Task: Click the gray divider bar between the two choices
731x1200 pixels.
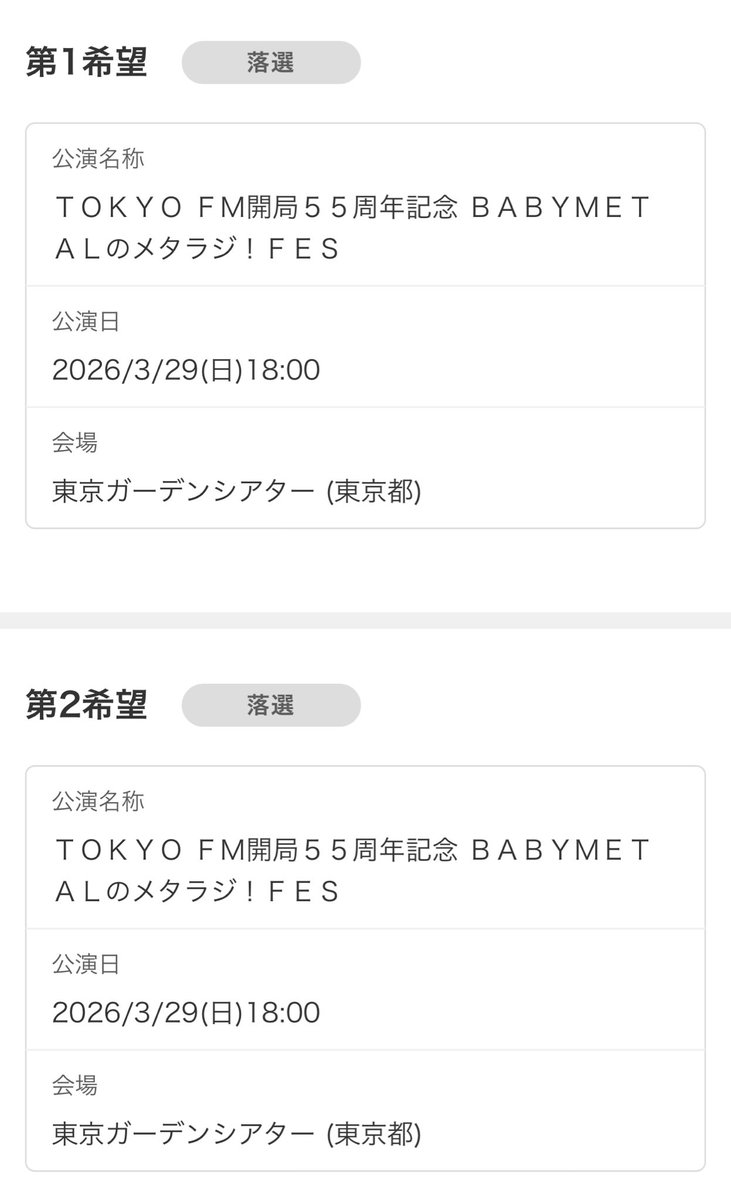Action: [x=365, y=620]
